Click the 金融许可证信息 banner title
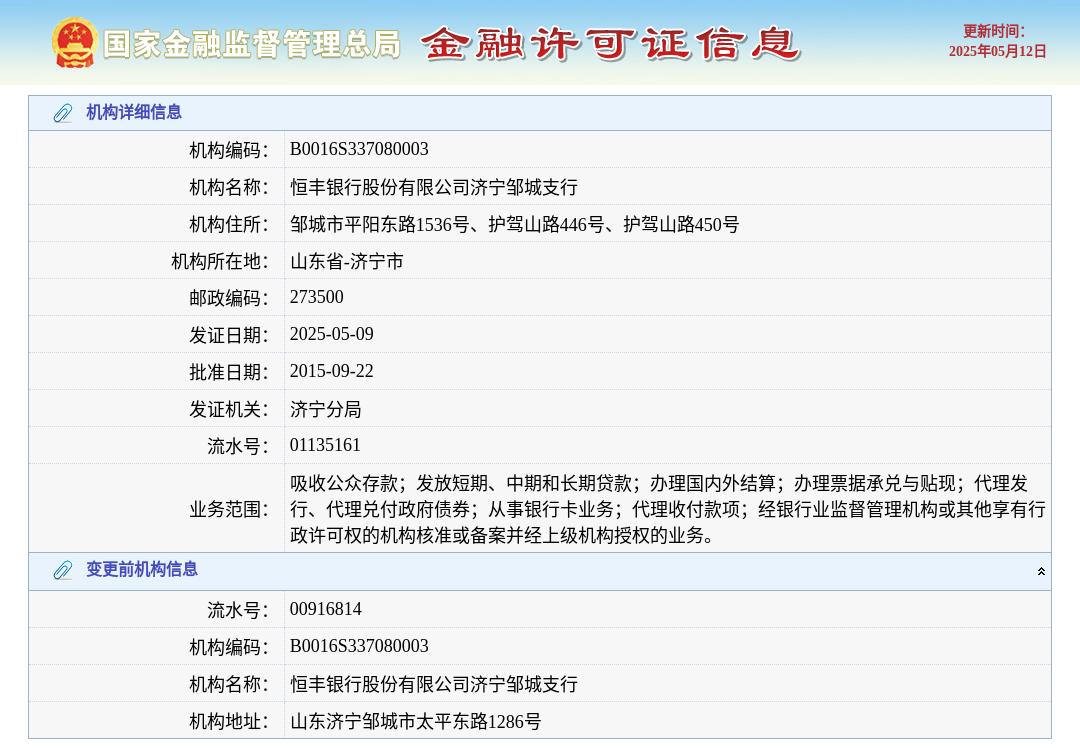Screen dimensions: 1080x753 tap(610, 43)
